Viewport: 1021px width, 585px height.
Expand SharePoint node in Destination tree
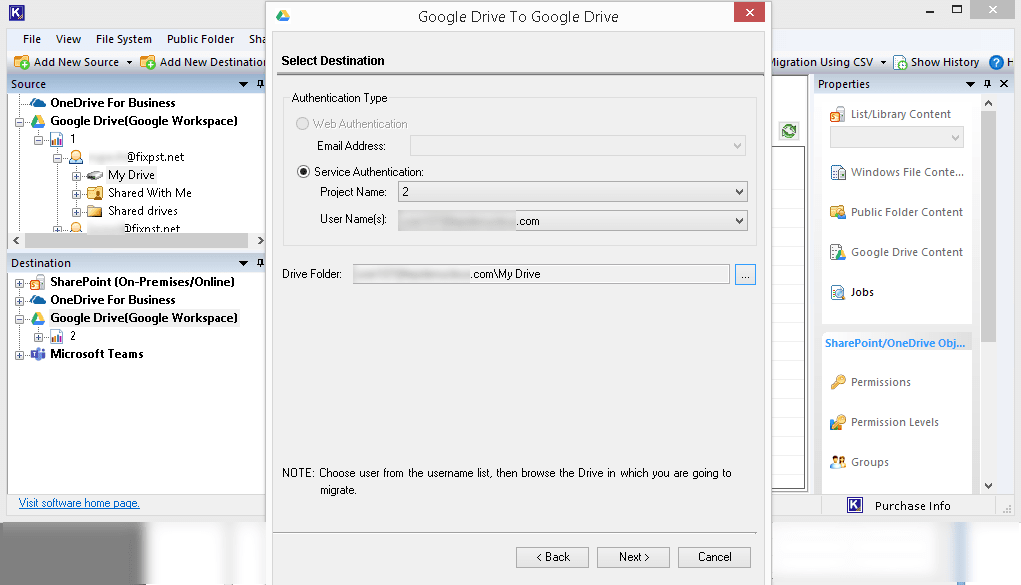(x=20, y=283)
